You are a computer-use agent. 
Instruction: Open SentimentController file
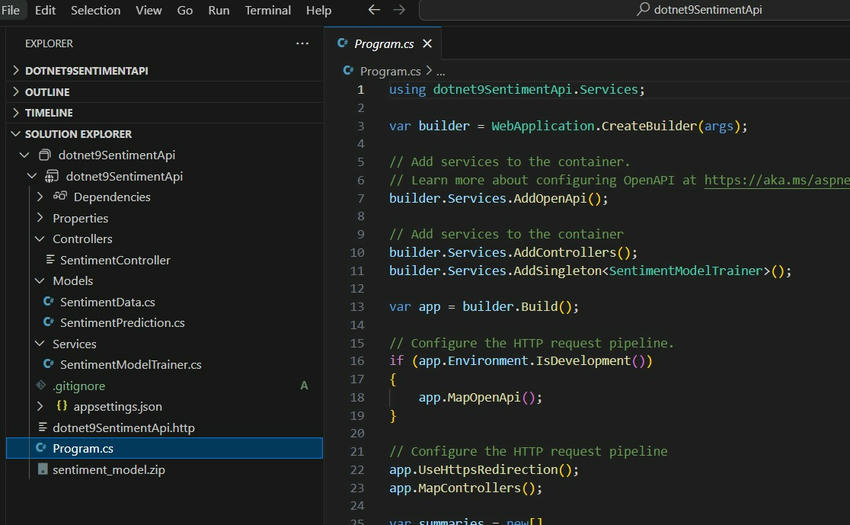point(115,260)
